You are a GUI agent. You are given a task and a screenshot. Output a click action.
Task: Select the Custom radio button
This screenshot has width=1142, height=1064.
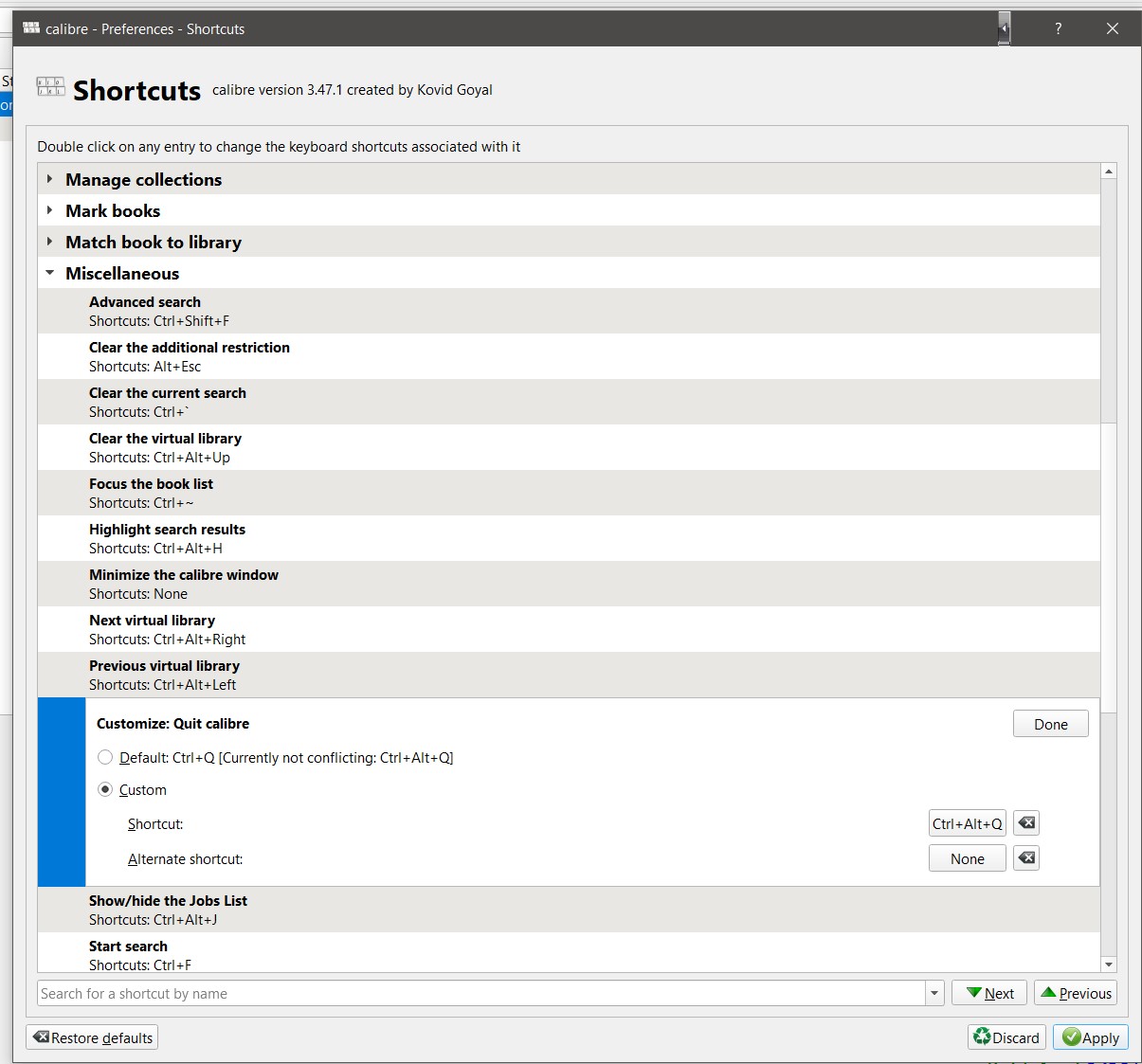(x=105, y=789)
